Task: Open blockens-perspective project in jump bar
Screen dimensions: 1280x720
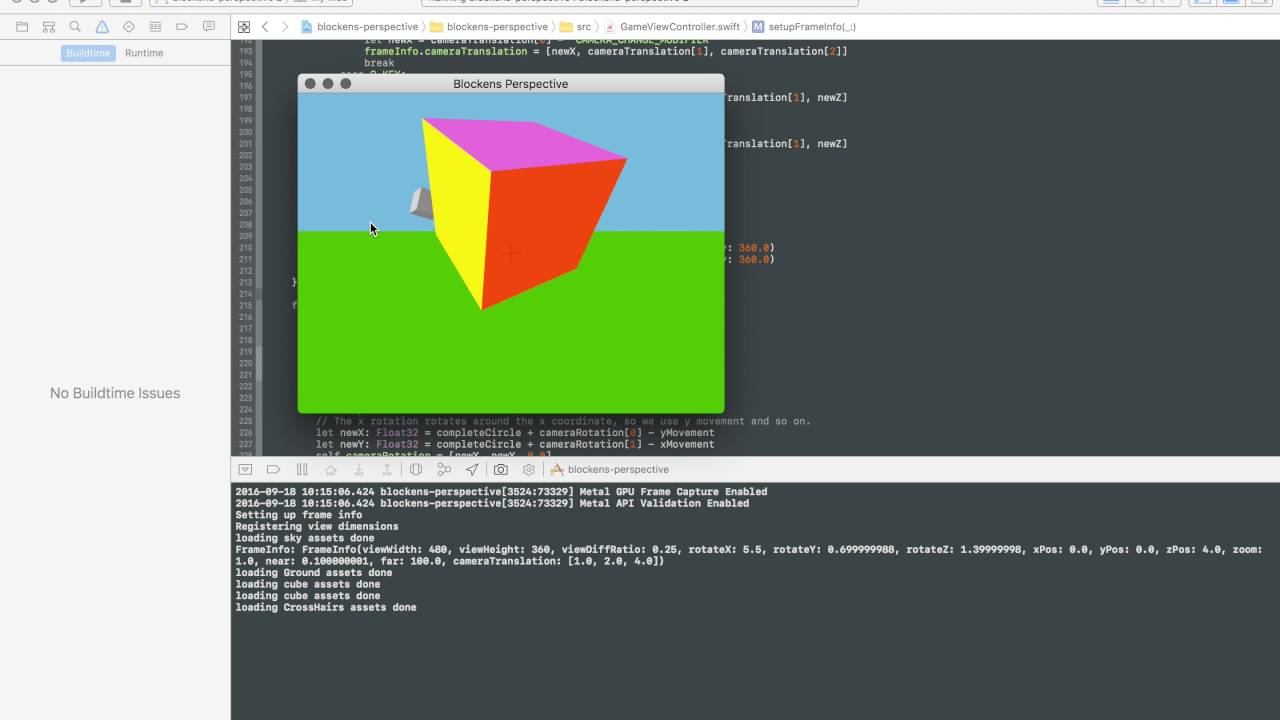Action: [x=359, y=27]
